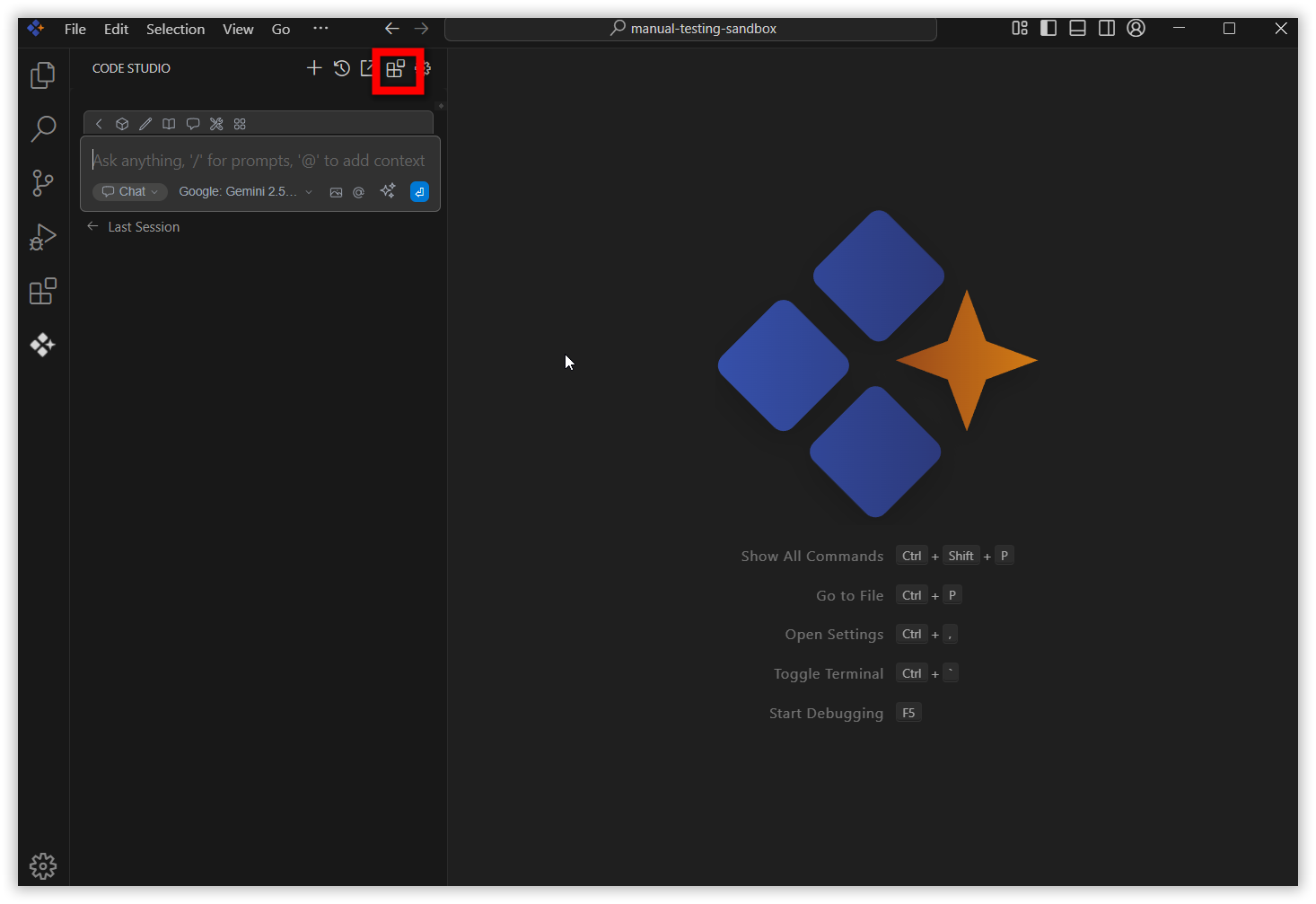1316x904 pixels.
Task: Focus the 'Ask anything' chat input field
Action: pyautogui.click(x=260, y=161)
